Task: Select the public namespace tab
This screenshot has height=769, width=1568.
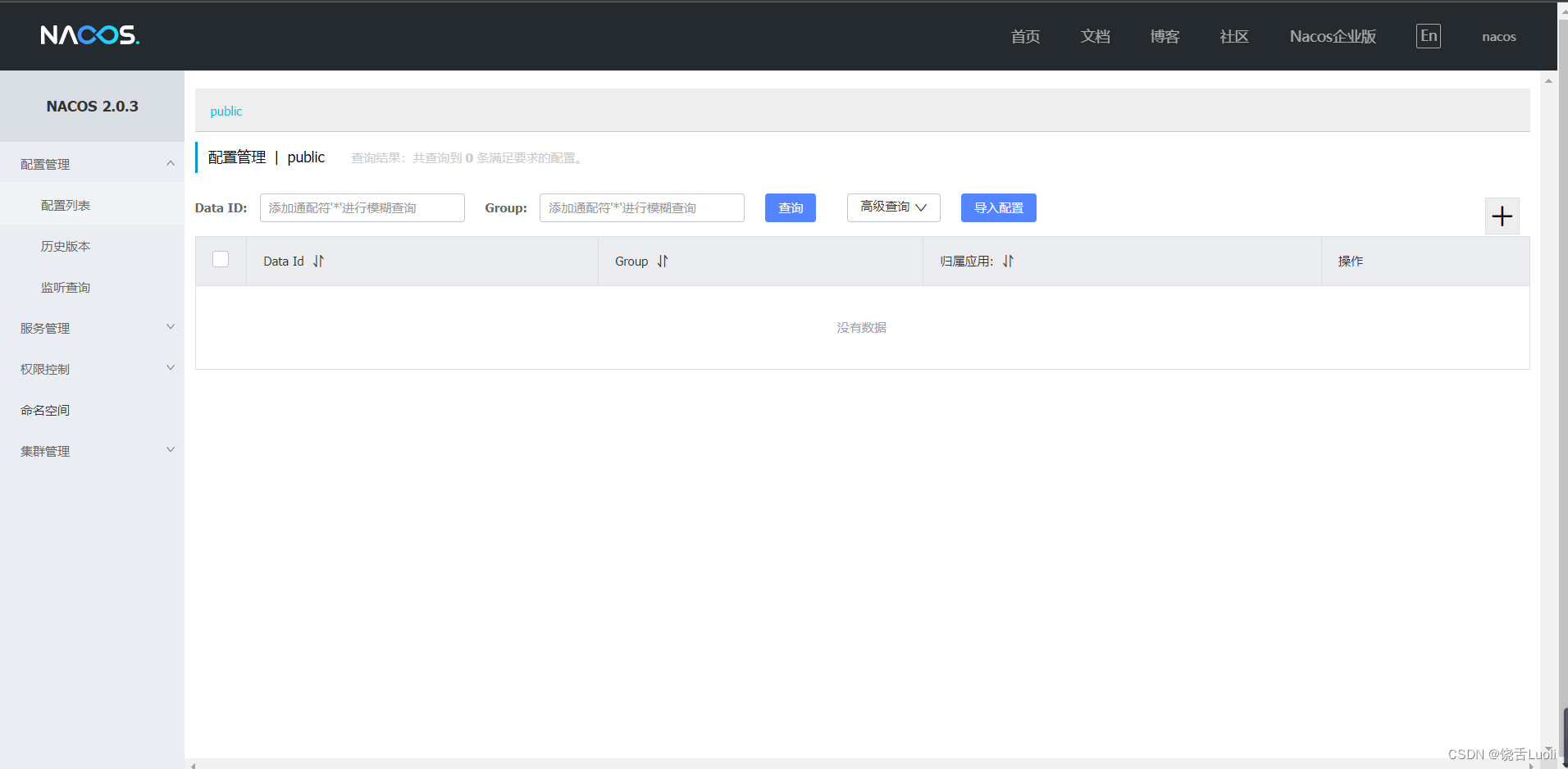Action: 226,111
